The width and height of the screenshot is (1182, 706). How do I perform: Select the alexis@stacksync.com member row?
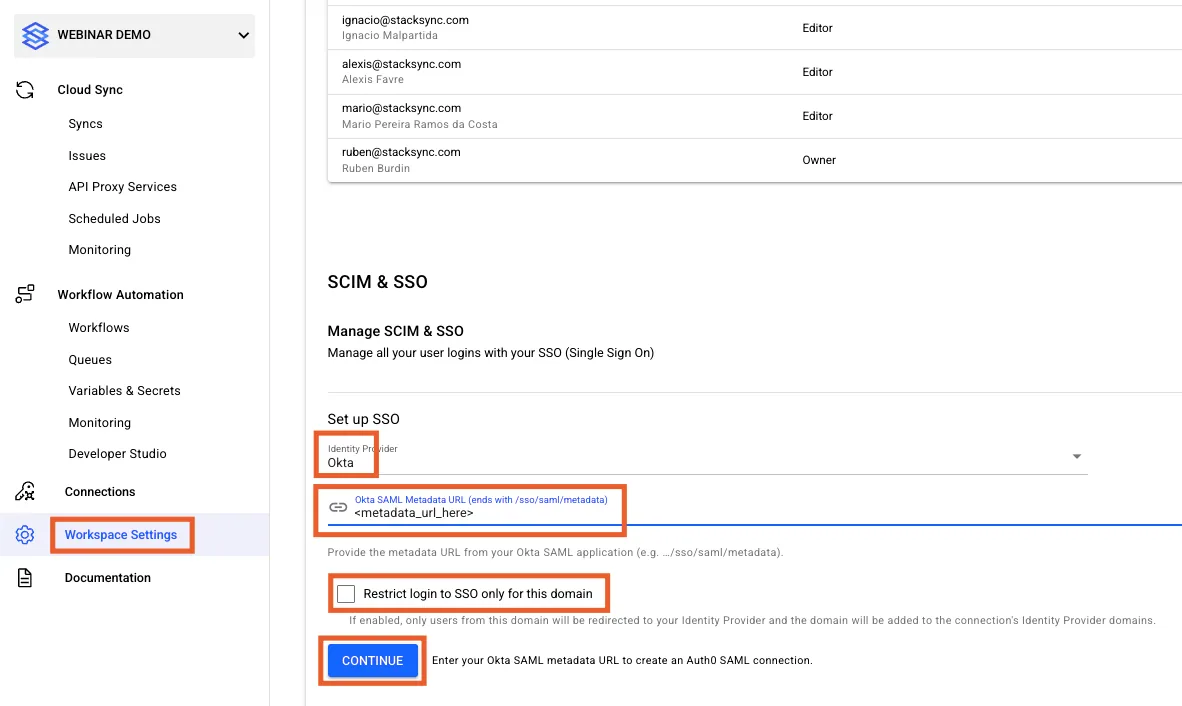point(755,72)
